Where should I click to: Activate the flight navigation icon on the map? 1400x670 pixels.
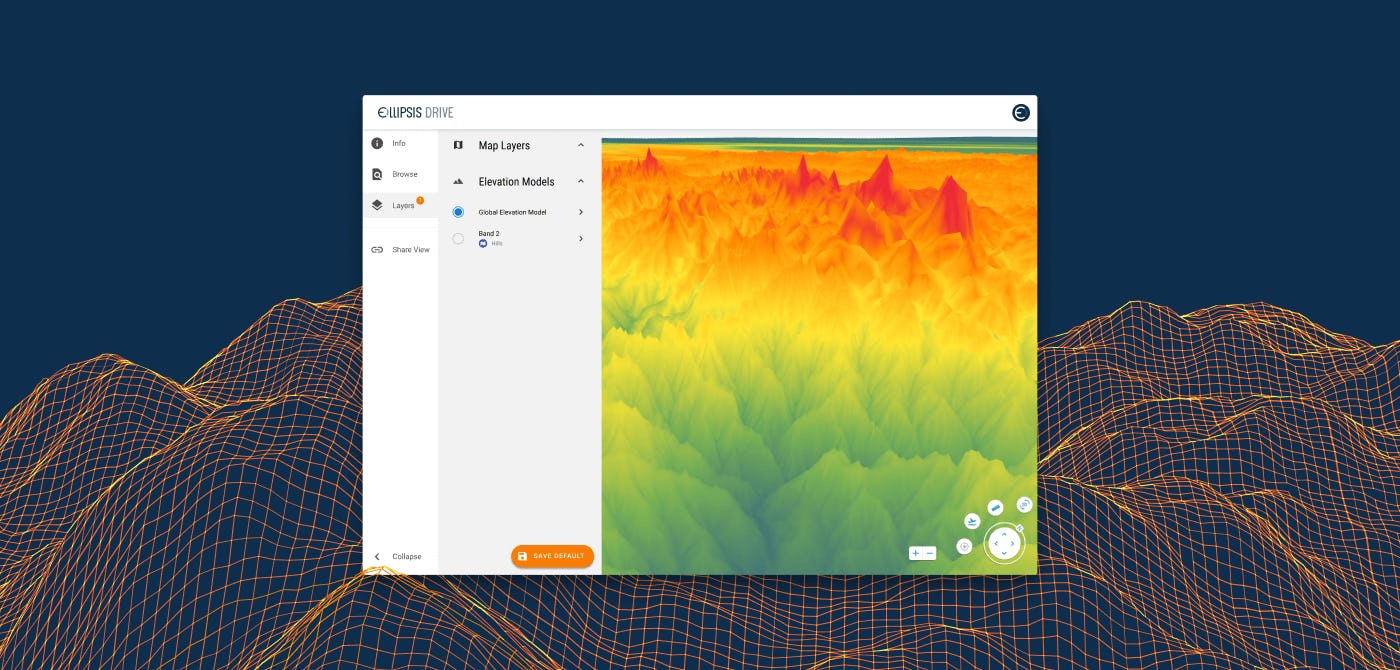click(x=972, y=521)
